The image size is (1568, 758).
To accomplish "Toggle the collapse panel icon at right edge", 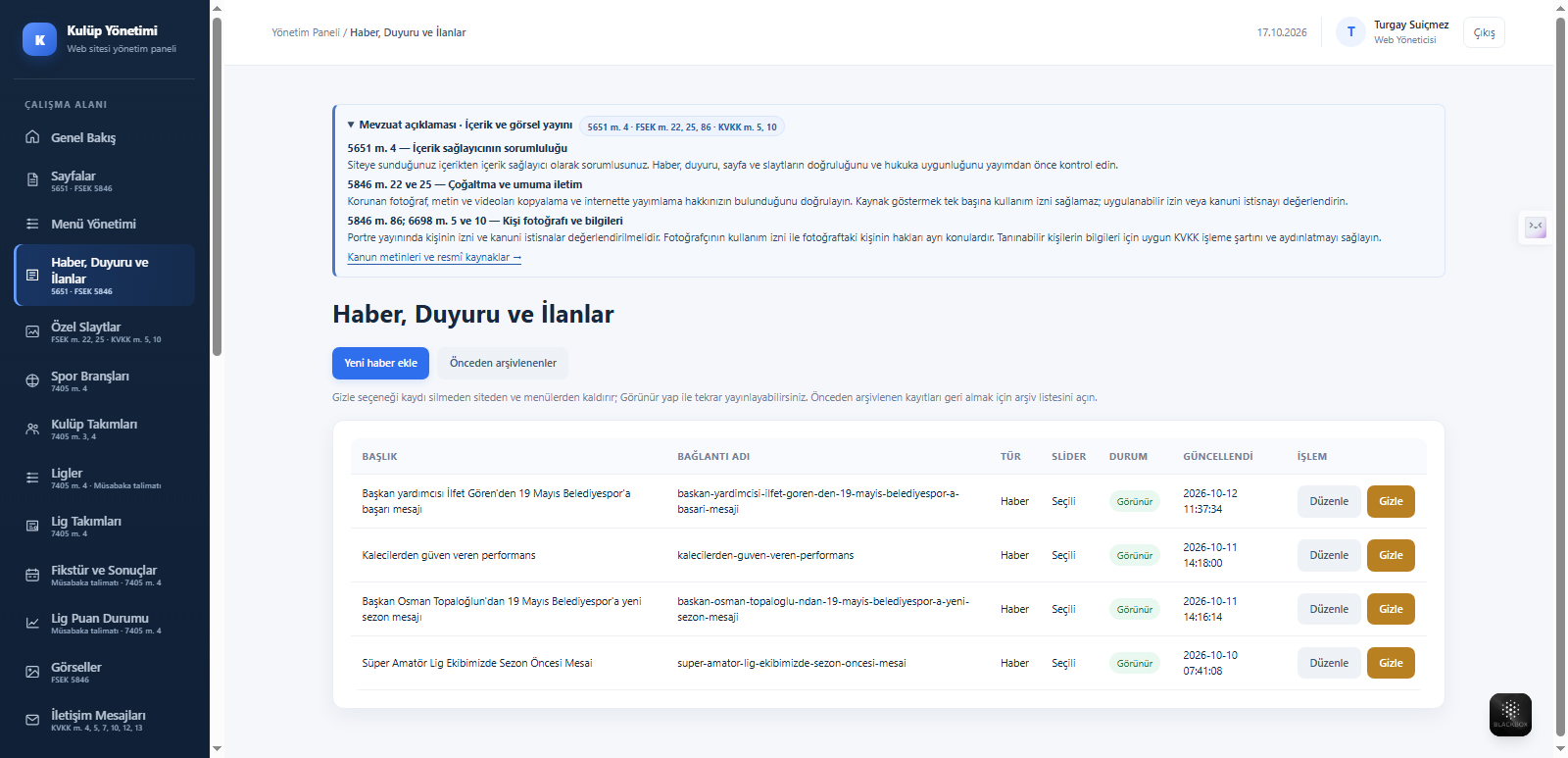I will (x=1535, y=227).
